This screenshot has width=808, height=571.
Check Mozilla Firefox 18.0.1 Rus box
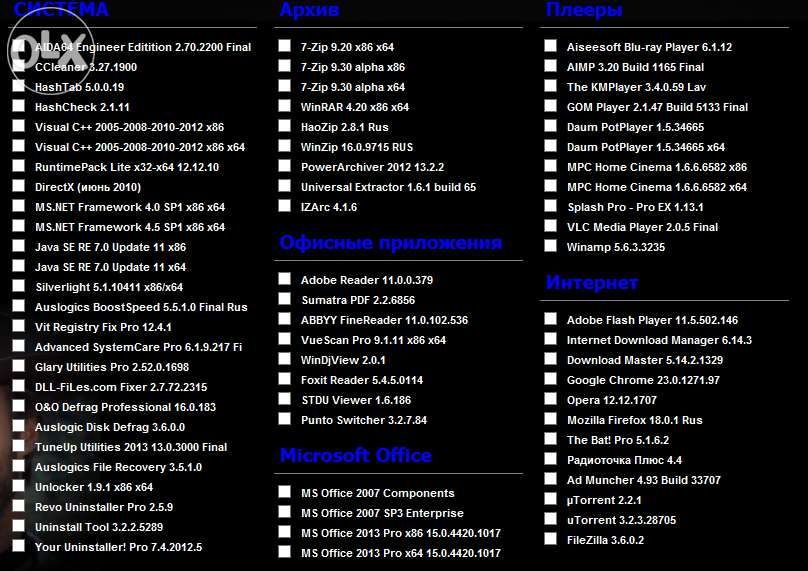(x=550, y=419)
